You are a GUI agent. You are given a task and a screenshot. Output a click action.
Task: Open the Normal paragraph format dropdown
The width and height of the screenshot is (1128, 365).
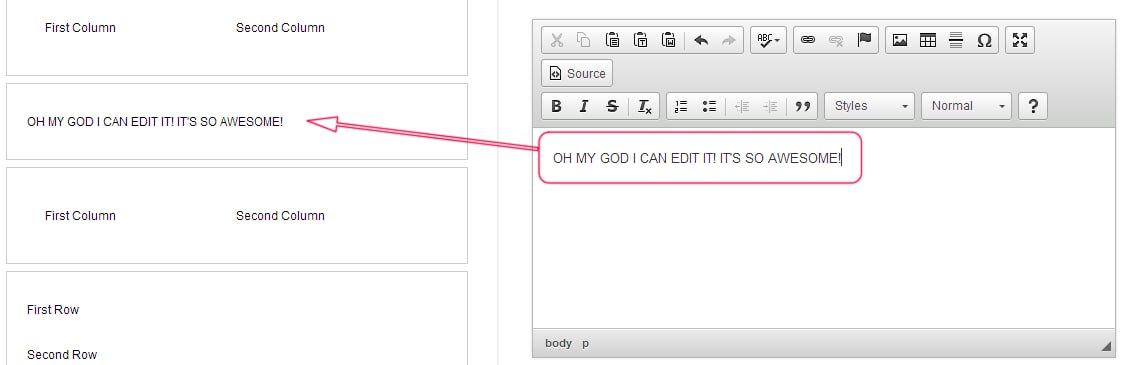point(966,106)
